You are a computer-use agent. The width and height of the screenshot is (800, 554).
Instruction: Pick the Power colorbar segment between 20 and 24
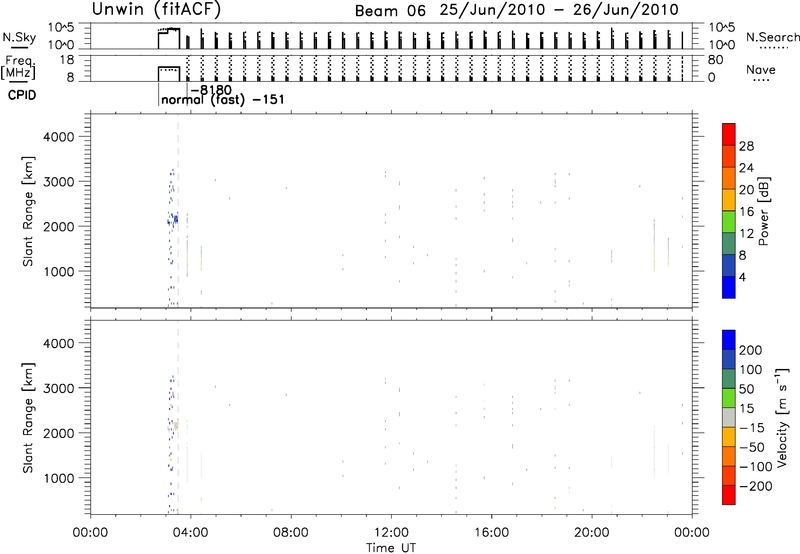[729, 178]
